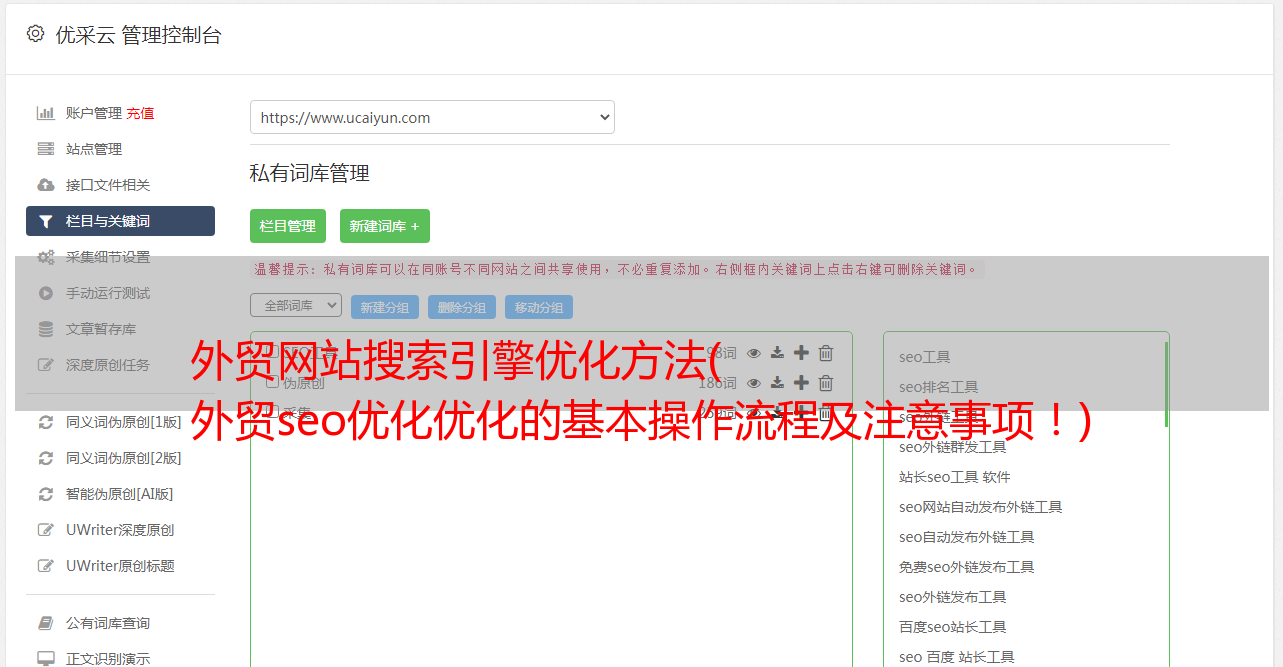The width and height of the screenshot is (1283, 667).
Task: Click the 温馨提示 hint text
Action: tap(616, 269)
